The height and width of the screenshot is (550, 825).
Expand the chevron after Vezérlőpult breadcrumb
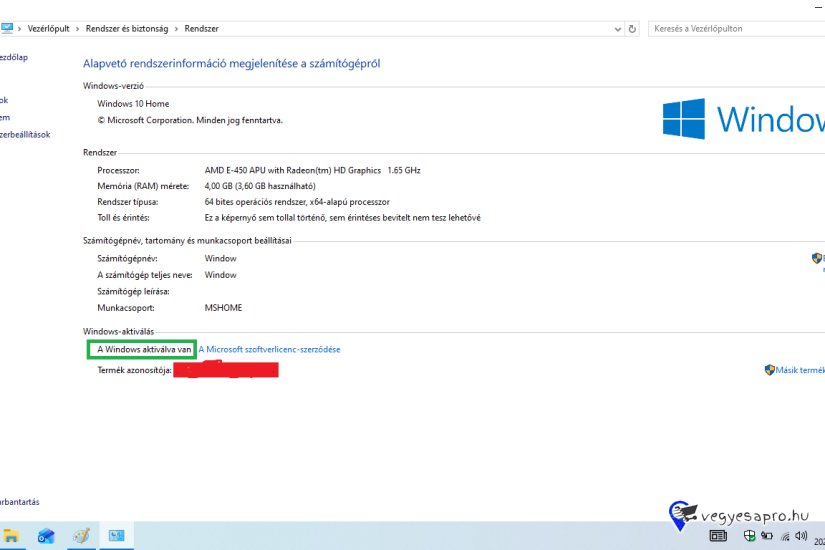pos(78,29)
